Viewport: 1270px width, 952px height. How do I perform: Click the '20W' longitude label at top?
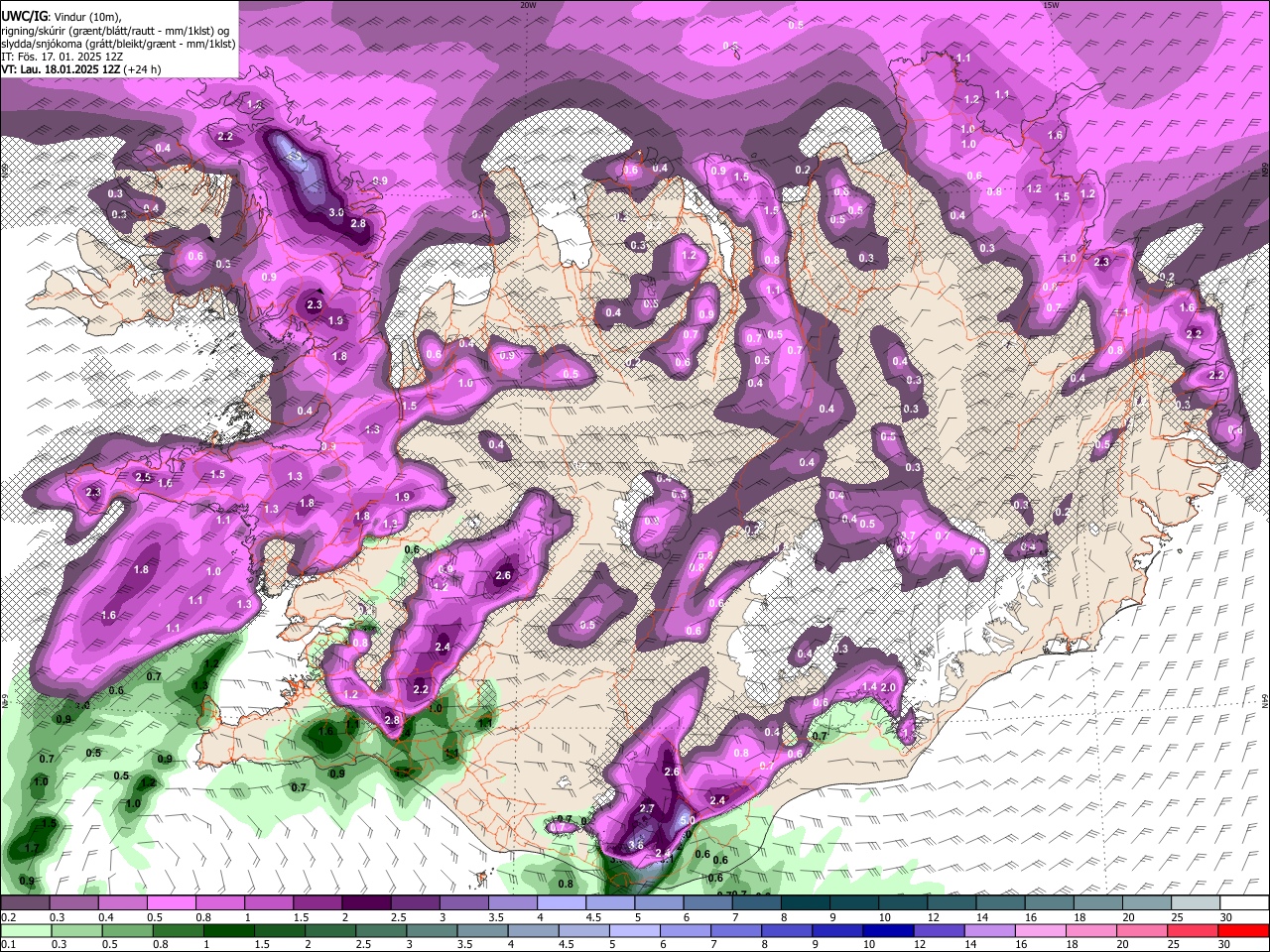click(528, 5)
